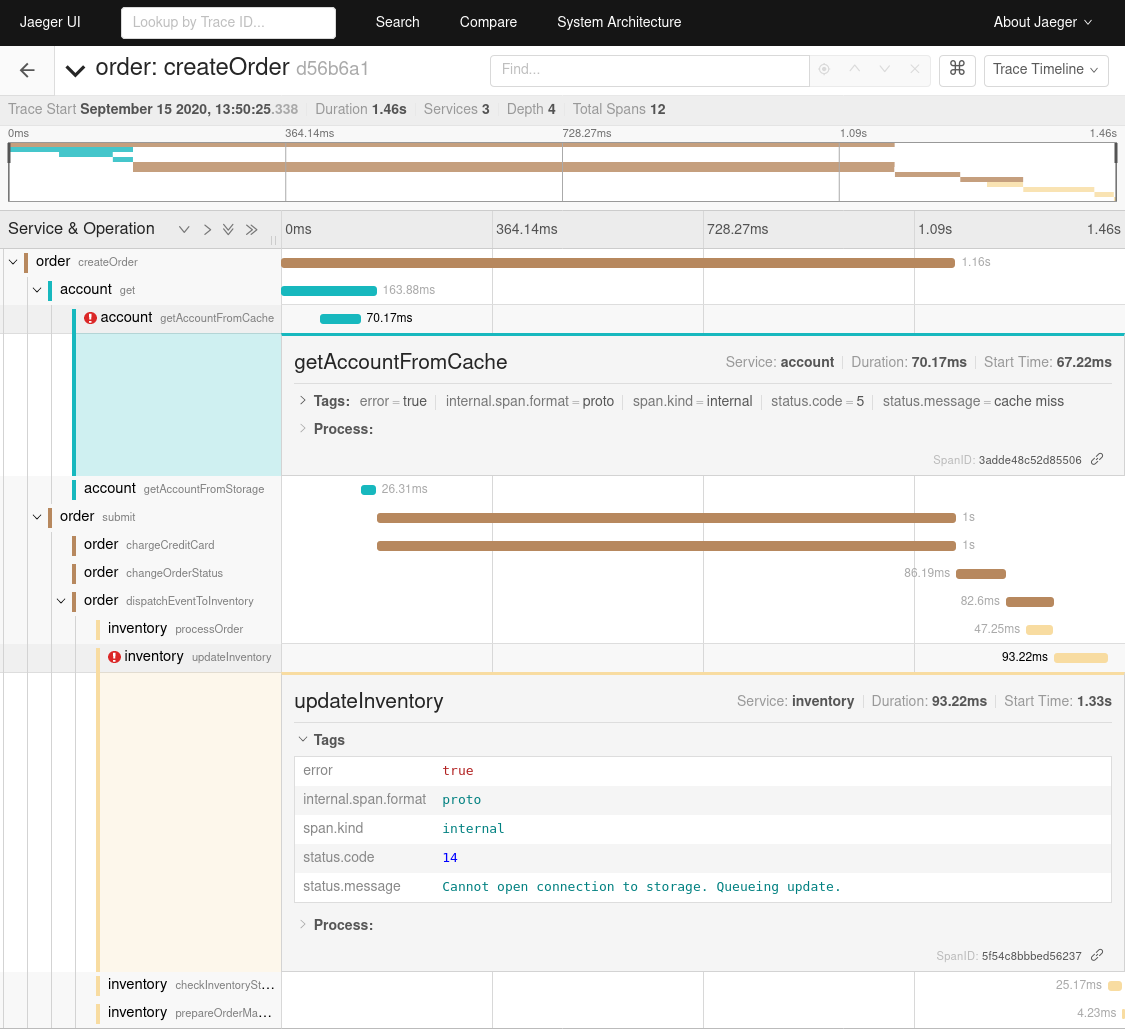This screenshot has height=1029, width=1125.
Task: Expand one level with single down chevron
Action: tap(184, 230)
